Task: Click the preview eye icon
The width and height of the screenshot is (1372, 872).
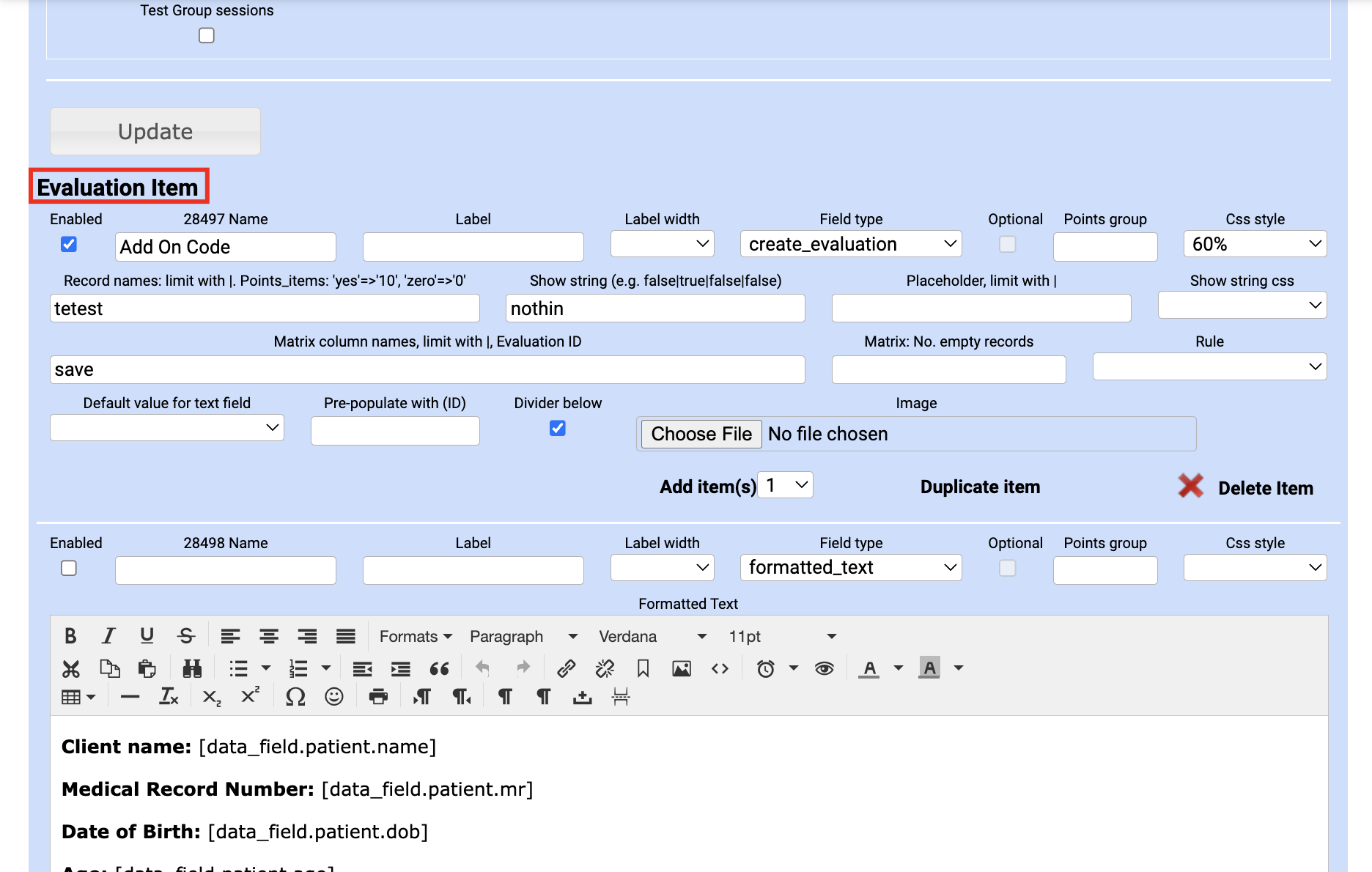Action: coord(824,668)
